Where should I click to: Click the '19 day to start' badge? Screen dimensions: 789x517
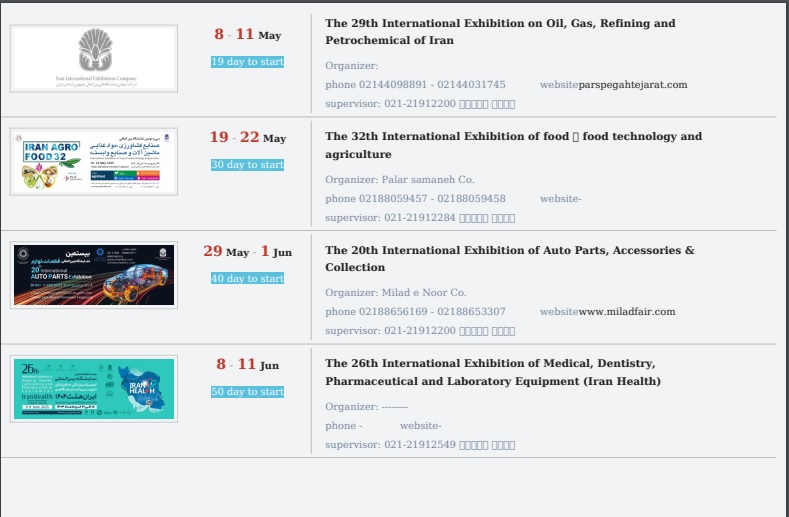(247, 62)
